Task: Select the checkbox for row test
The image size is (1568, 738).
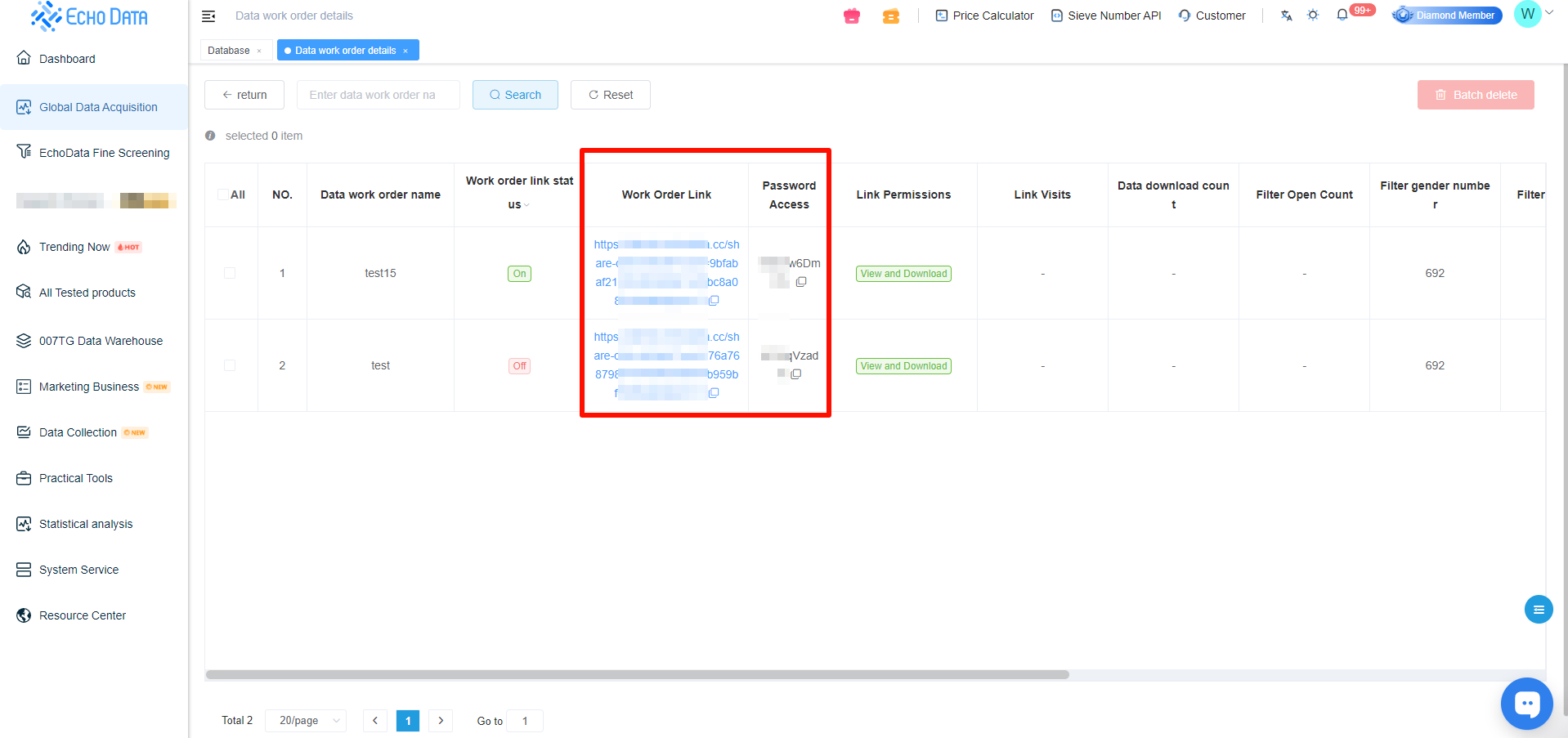Action: click(230, 365)
